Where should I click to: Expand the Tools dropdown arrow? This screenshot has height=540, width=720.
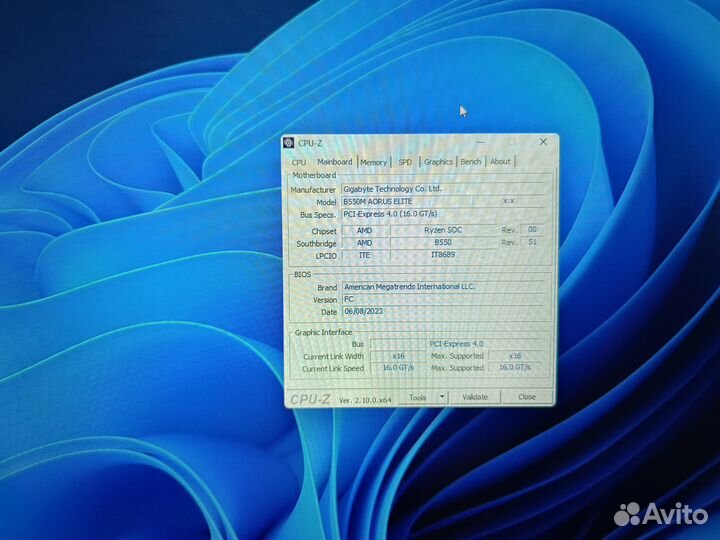point(442,397)
